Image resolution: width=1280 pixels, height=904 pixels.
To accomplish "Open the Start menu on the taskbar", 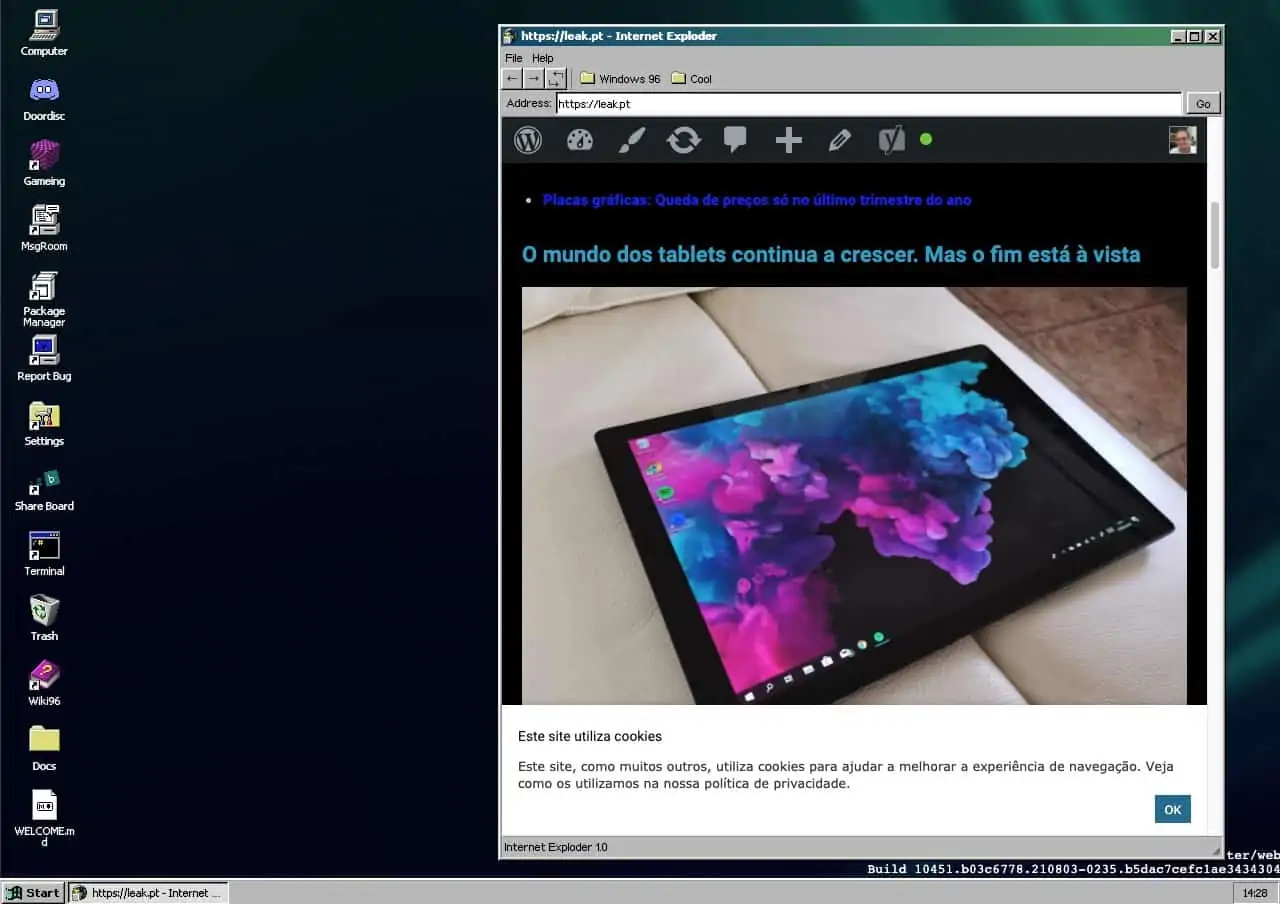I will click(34, 893).
